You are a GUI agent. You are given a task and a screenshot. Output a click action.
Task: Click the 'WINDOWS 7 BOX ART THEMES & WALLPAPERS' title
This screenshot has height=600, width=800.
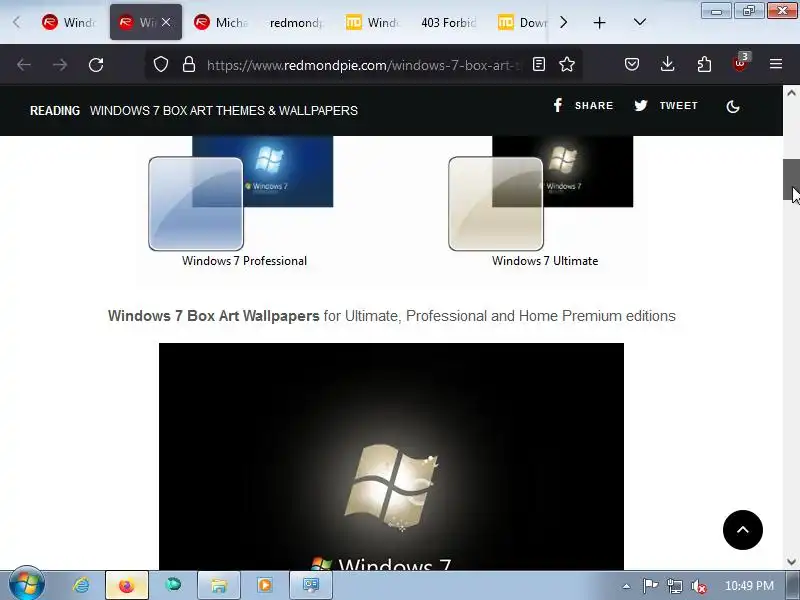(224, 111)
